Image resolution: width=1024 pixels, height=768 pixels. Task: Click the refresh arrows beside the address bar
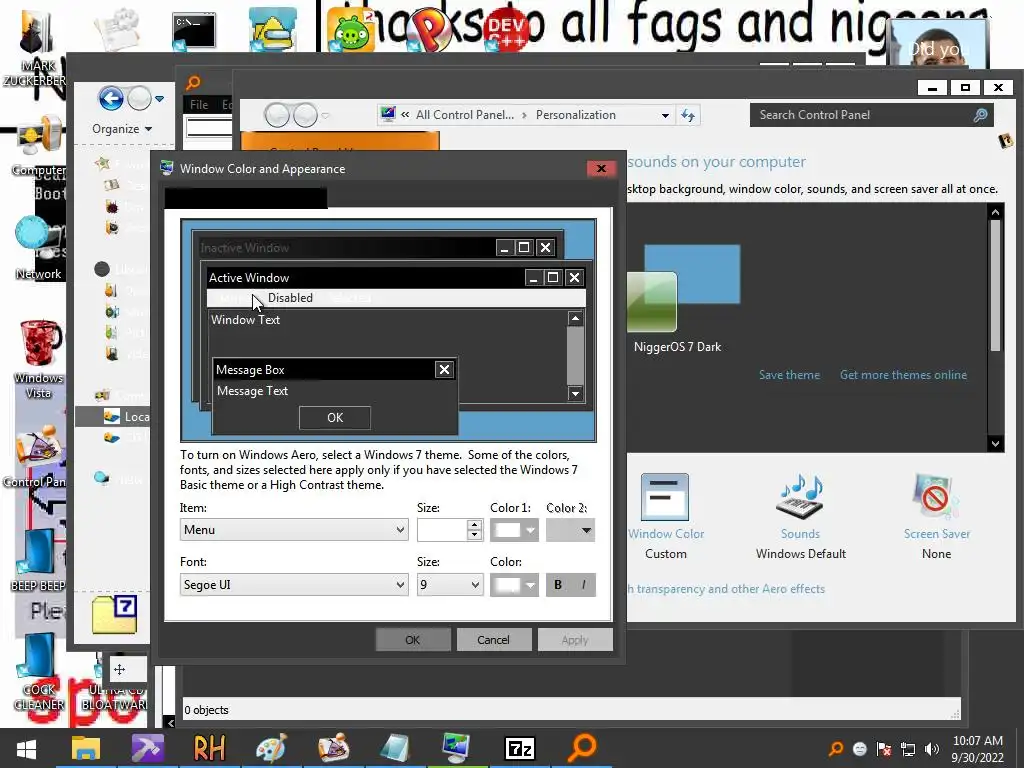click(x=688, y=116)
